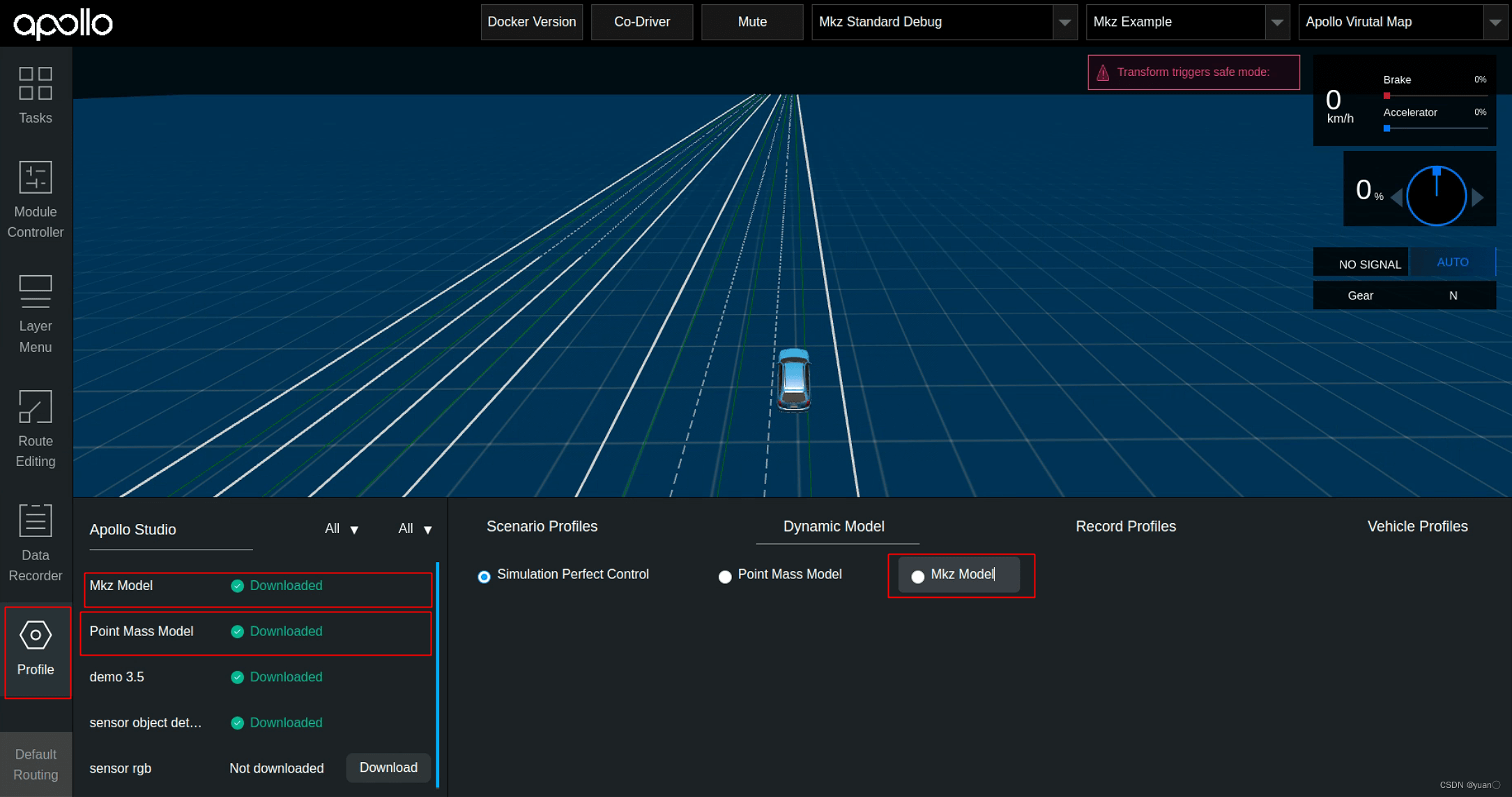Open the Tasks panel icon
The image size is (1512, 797).
36,84
